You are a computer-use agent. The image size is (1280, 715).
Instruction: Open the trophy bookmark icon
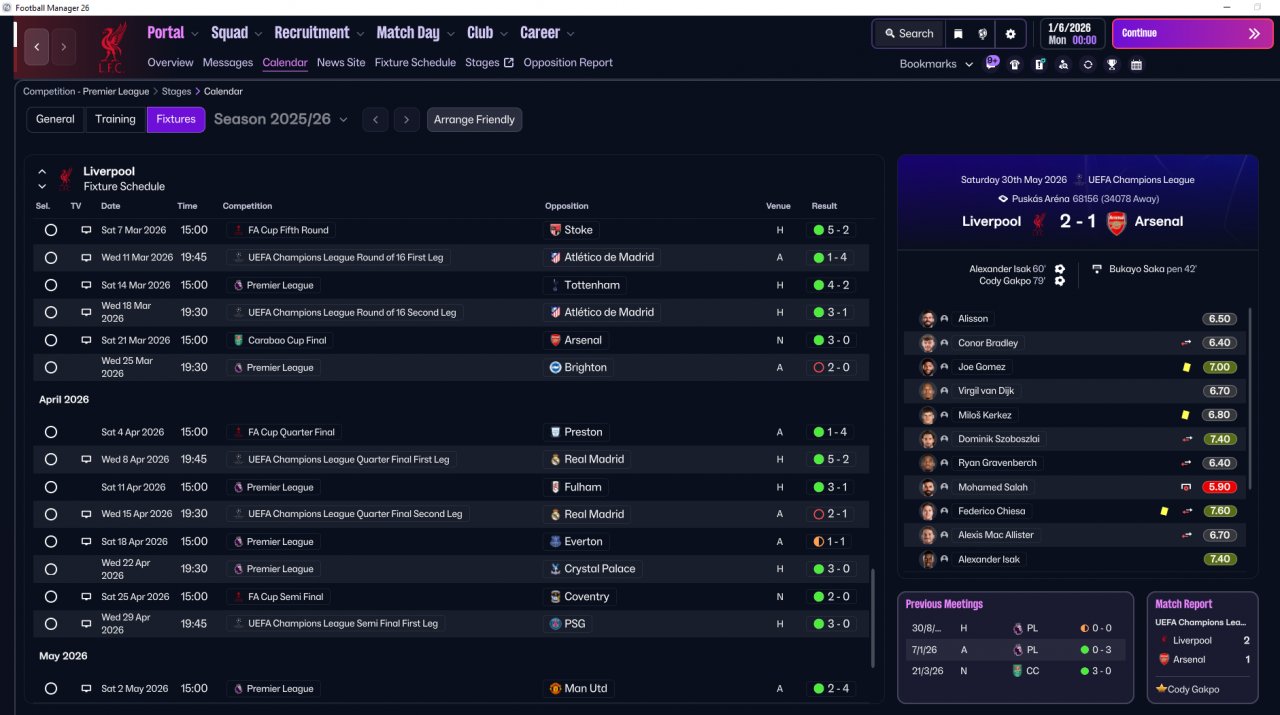tap(1112, 65)
